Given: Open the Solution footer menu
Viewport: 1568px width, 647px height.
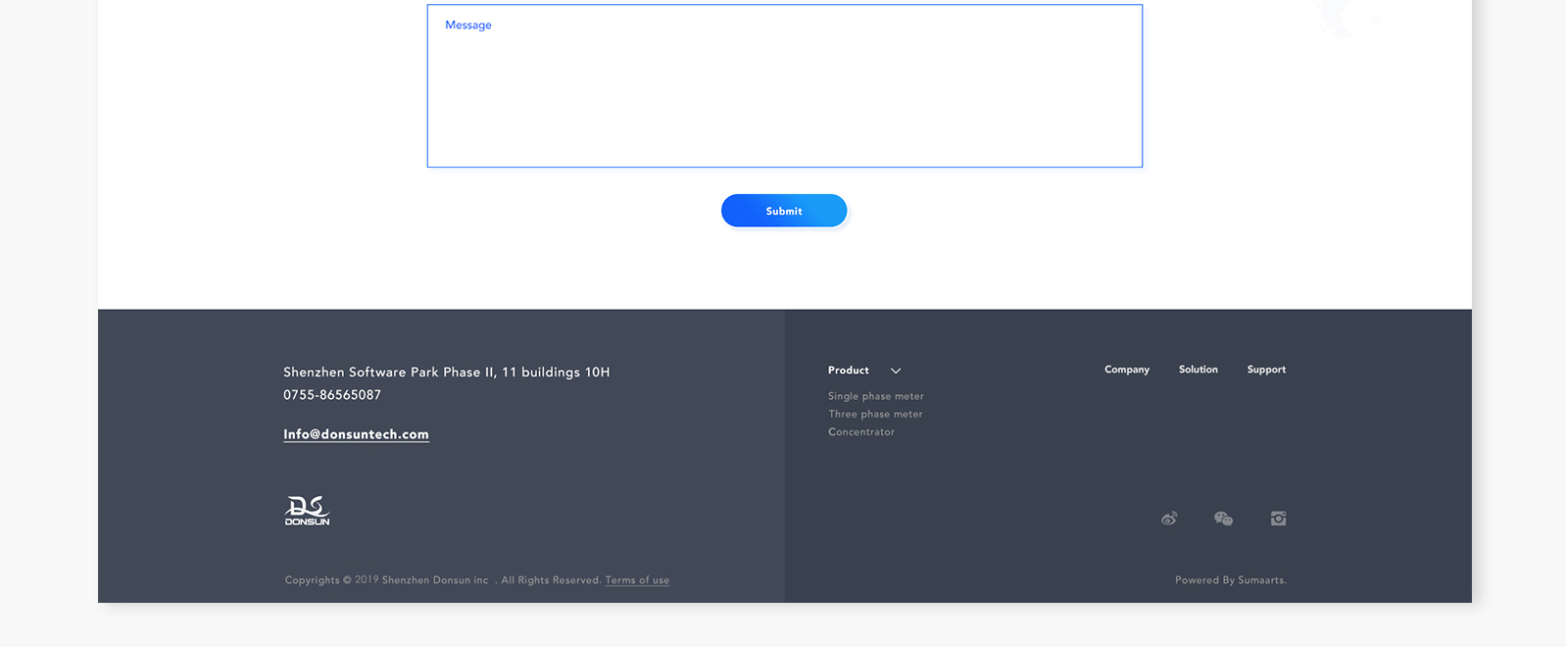Looking at the screenshot, I should pos(1198,370).
